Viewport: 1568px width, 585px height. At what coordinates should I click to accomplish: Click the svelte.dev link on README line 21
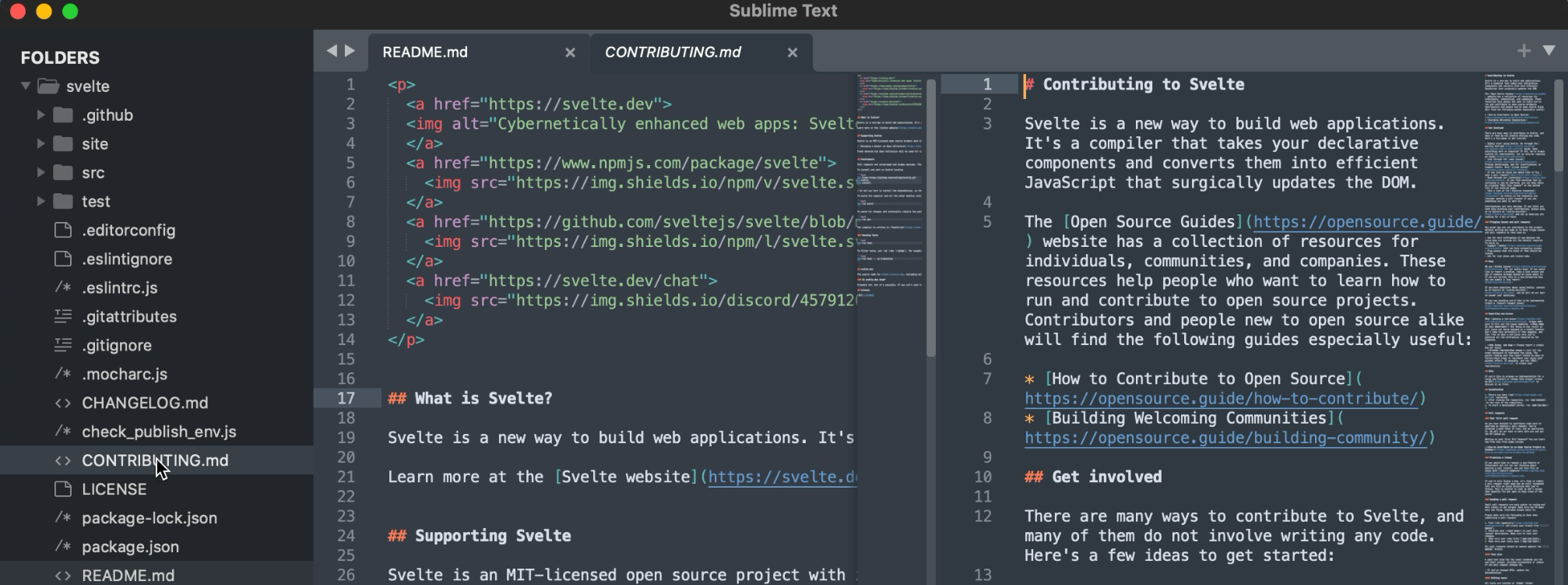click(x=782, y=477)
